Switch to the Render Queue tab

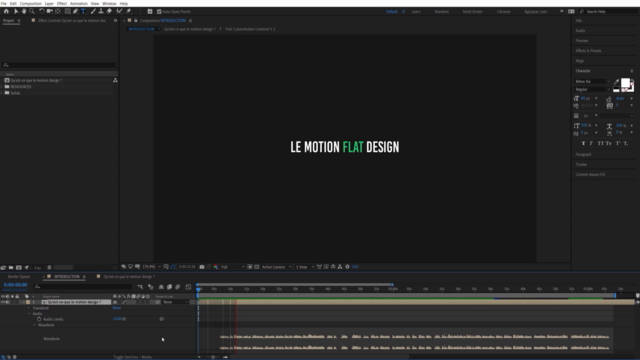point(19,277)
